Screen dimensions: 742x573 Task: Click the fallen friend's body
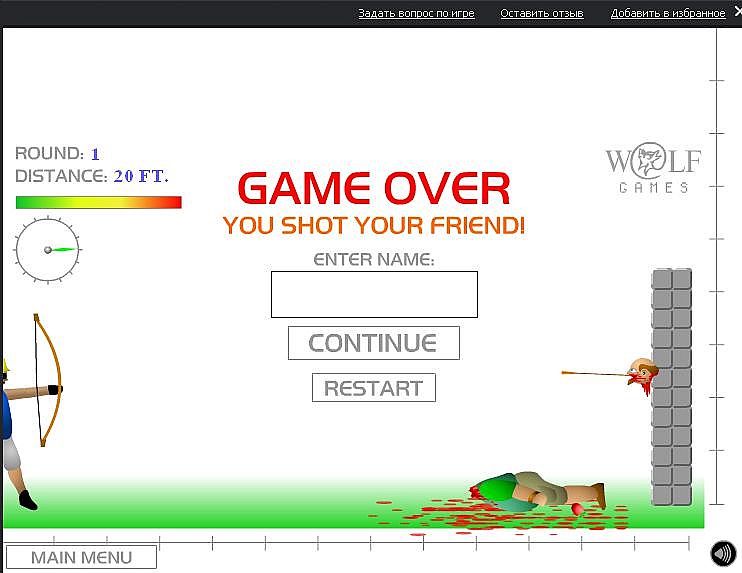coord(537,492)
